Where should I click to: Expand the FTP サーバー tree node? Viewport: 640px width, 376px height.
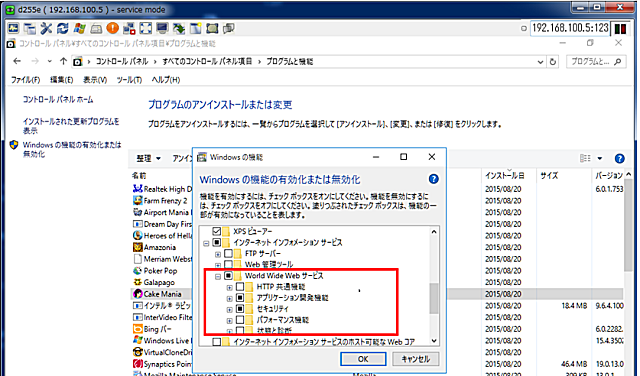click(218, 254)
